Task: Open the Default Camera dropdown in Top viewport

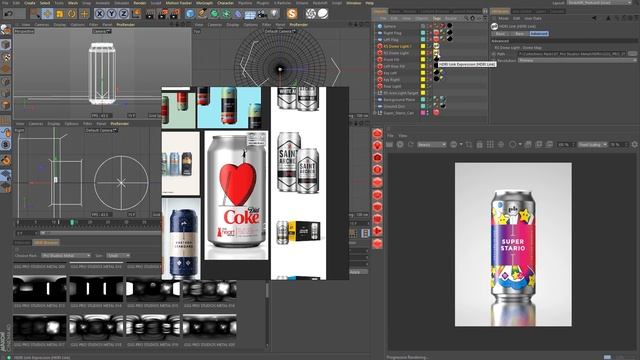Action: [280, 31]
